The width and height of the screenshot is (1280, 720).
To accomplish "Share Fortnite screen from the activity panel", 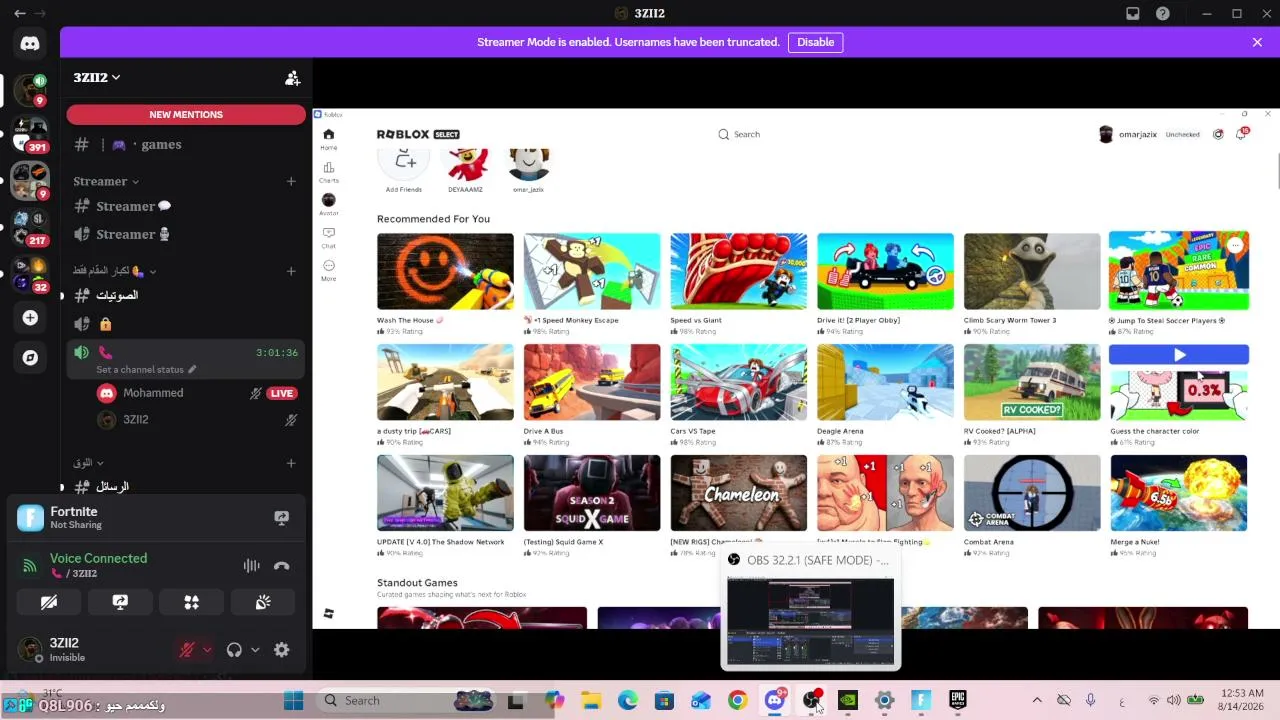I will click(282, 517).
